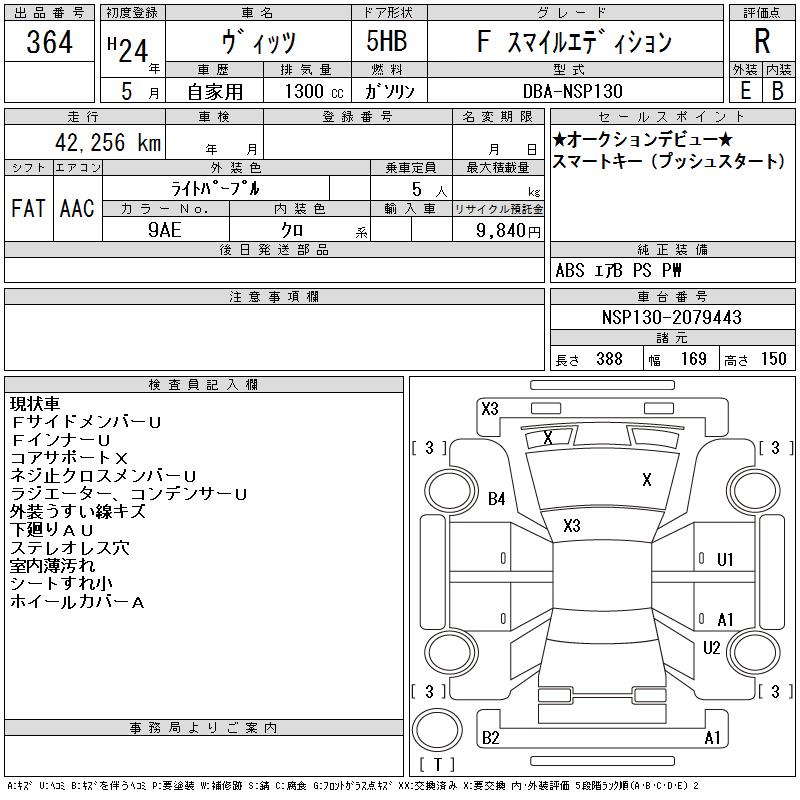The width and height of the screenshot is (800, 800).
Task: Select the FAT shift type cell
Action: 28,209
